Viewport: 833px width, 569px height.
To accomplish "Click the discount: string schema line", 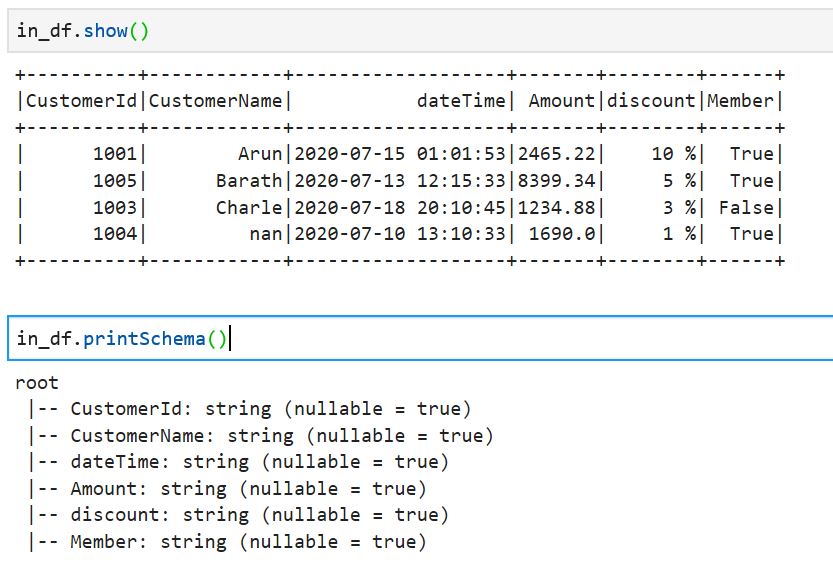I will pyautogui.click(x=239, y=515).
